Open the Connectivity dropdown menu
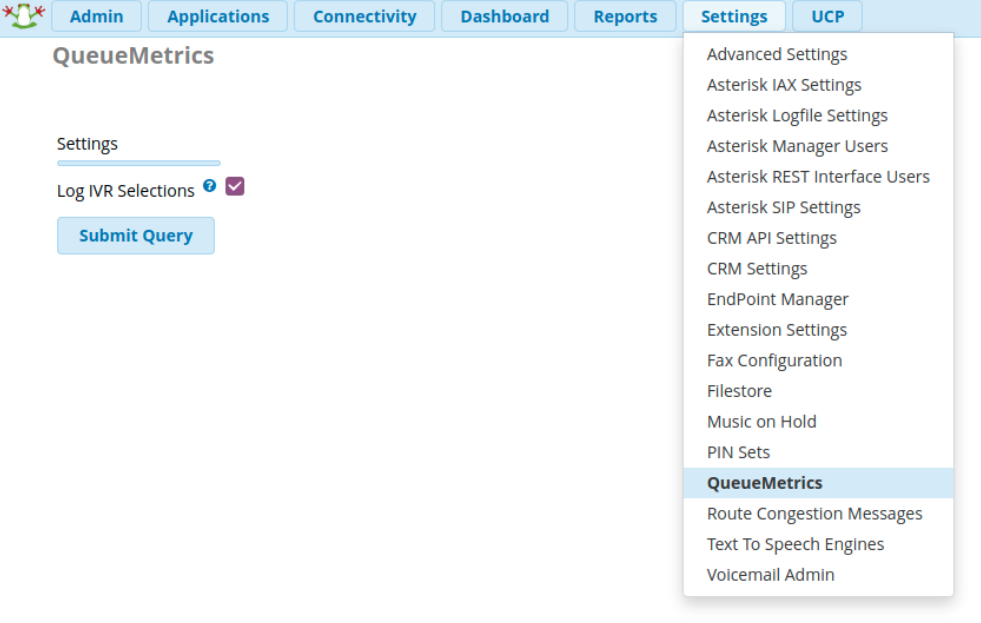The width and height of the screenshot is (981, 623). [364, 16]
